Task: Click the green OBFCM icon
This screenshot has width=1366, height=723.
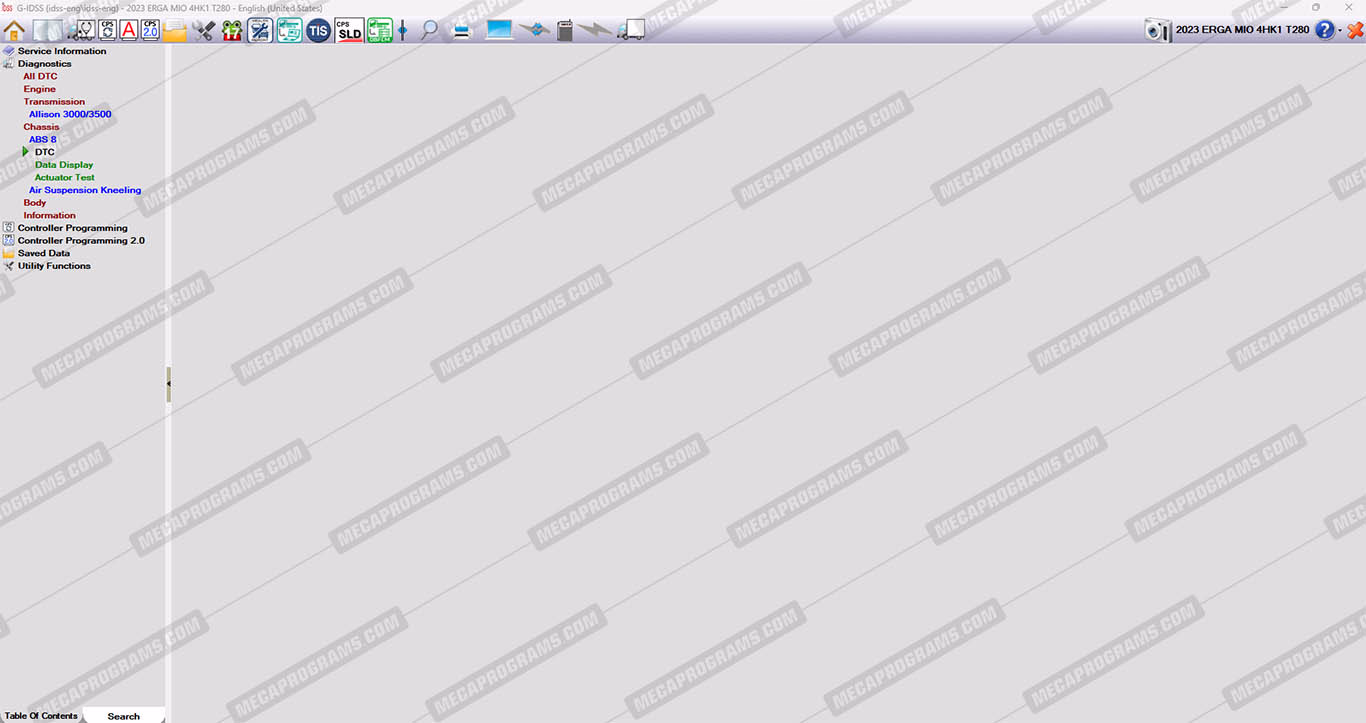Action: pos(380,30)
